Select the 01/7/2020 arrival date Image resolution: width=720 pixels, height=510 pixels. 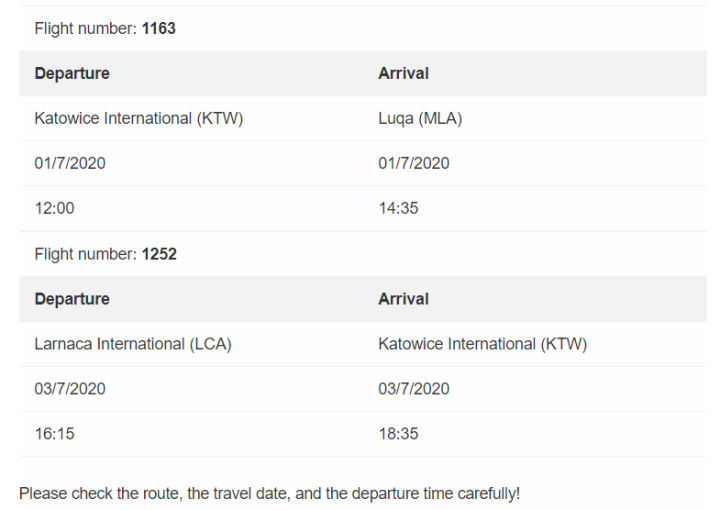click(413, 163)
